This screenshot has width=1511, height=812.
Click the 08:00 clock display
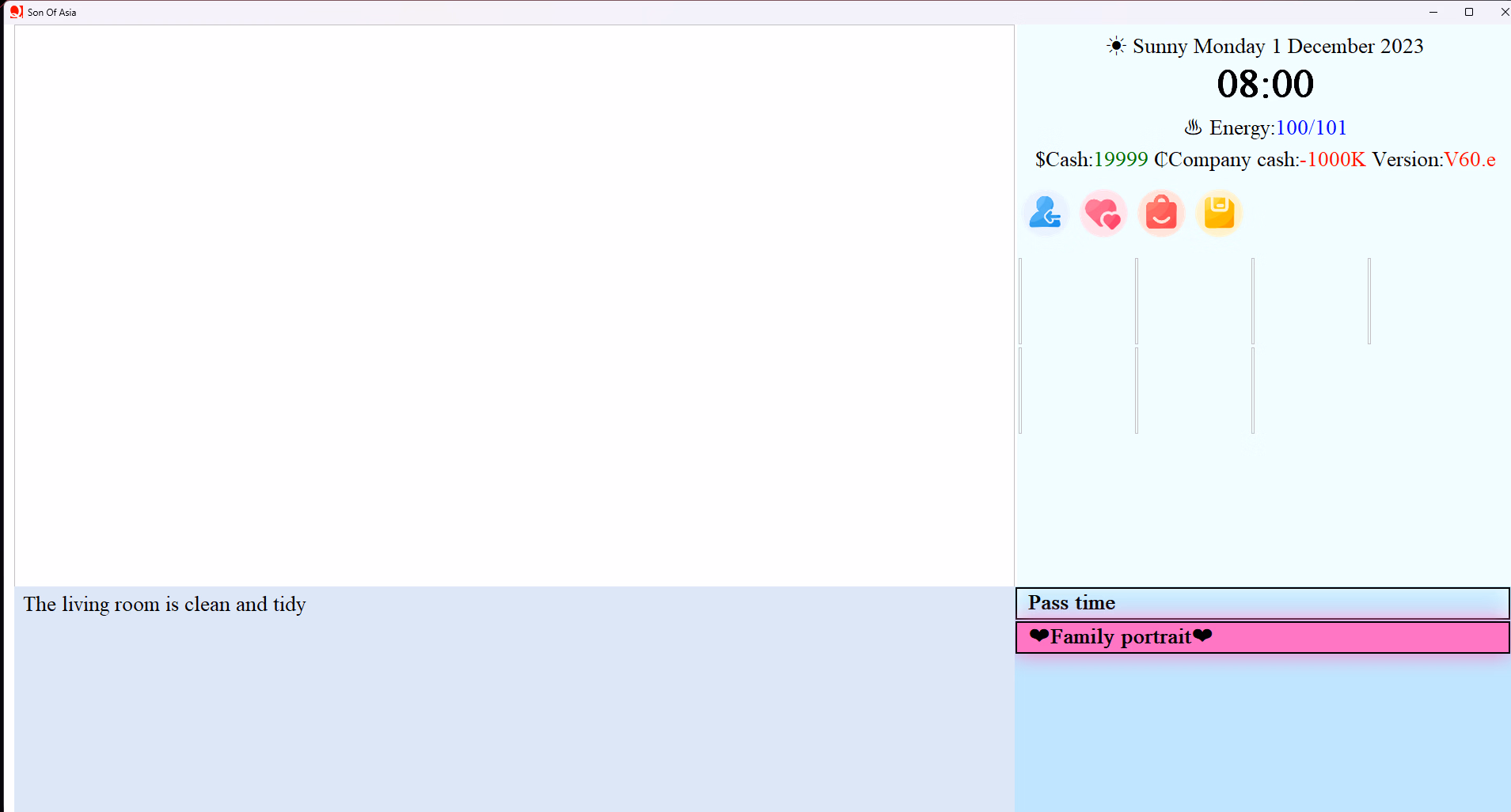click(1265, 84)
